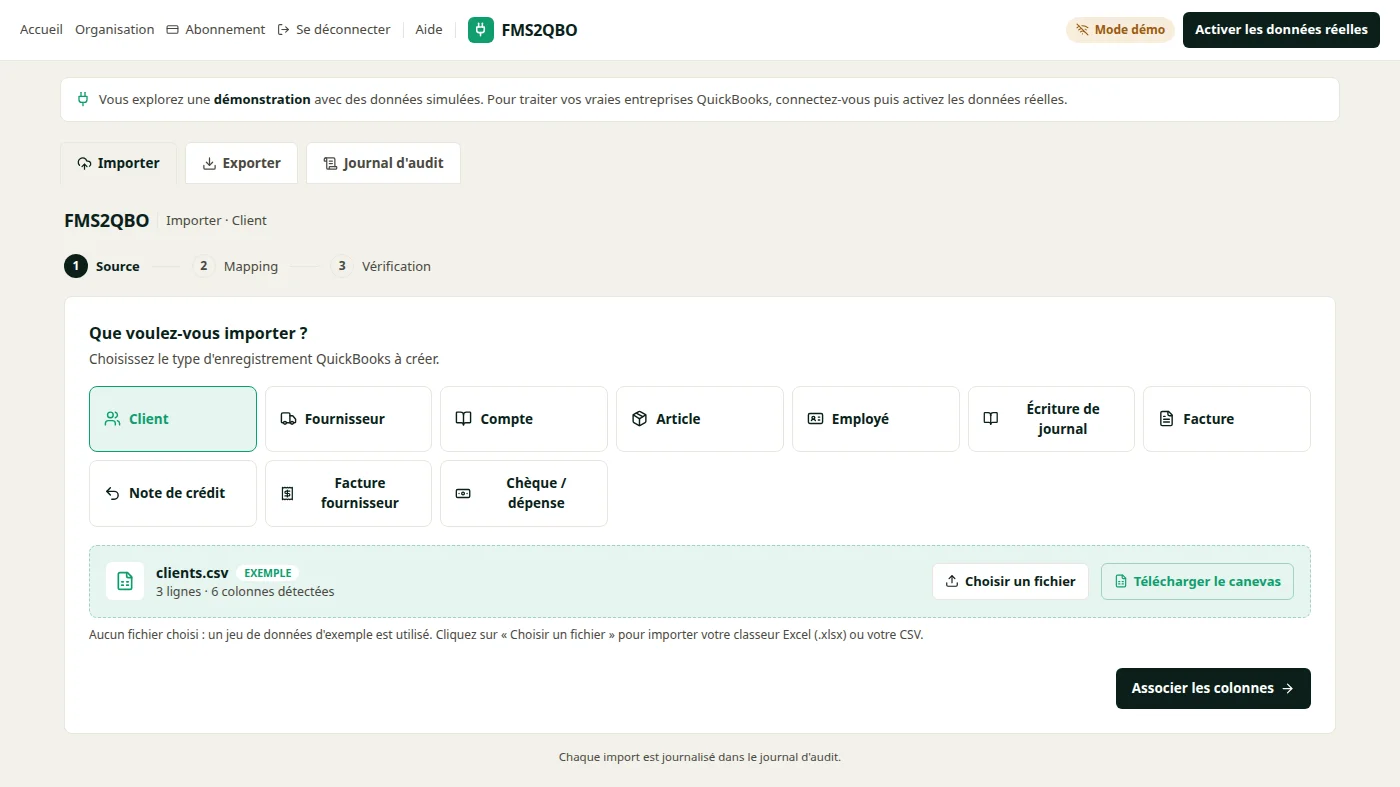Click Activer les données réelles button
Viewport: 1400px width, 787px height.
[x=1281, y=30]
